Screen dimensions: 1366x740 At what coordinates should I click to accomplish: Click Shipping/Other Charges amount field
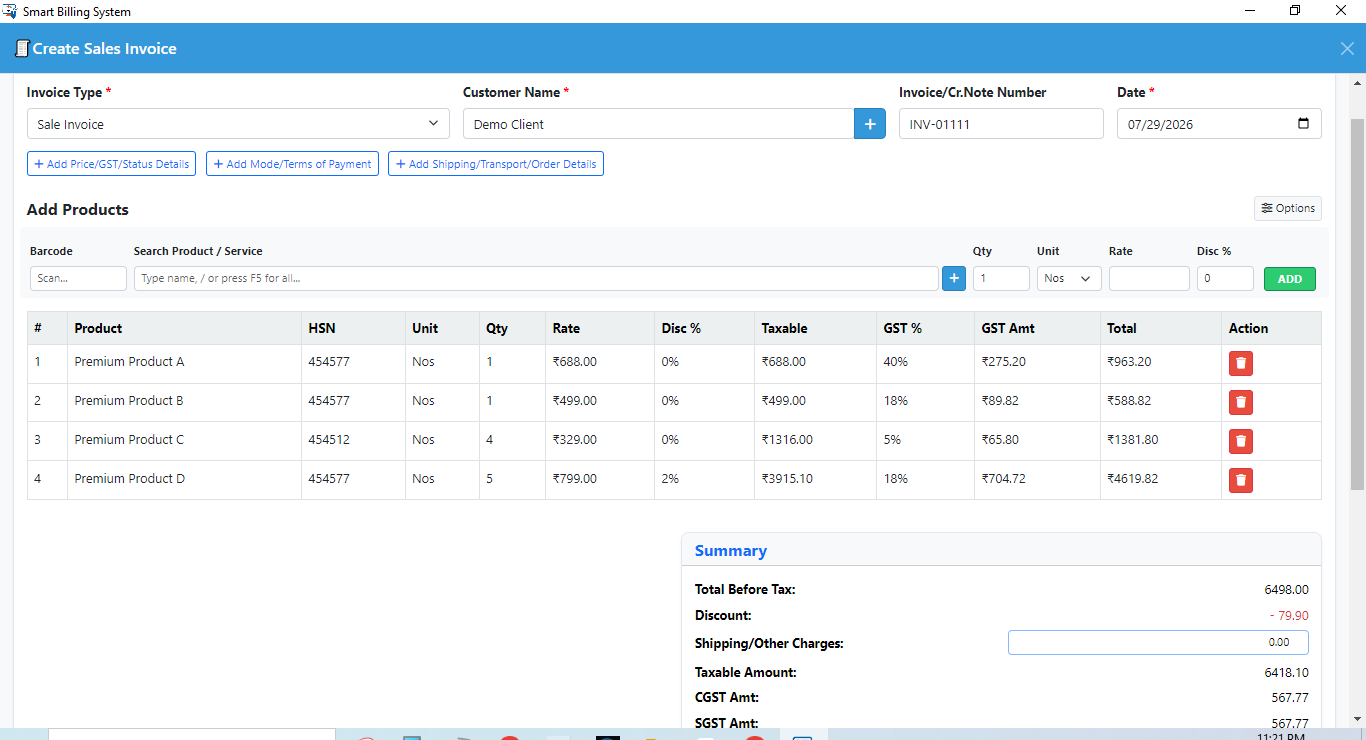(x=1158, y=643)
